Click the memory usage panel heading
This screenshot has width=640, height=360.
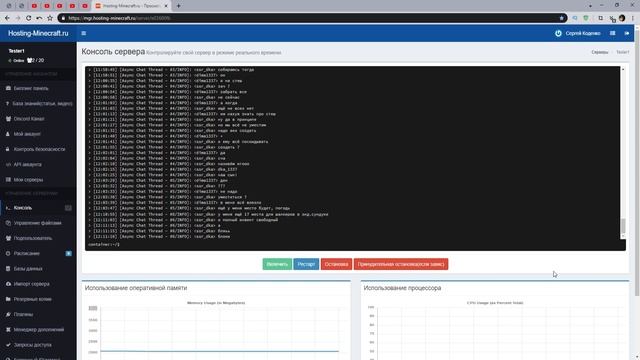pos(136,288)
